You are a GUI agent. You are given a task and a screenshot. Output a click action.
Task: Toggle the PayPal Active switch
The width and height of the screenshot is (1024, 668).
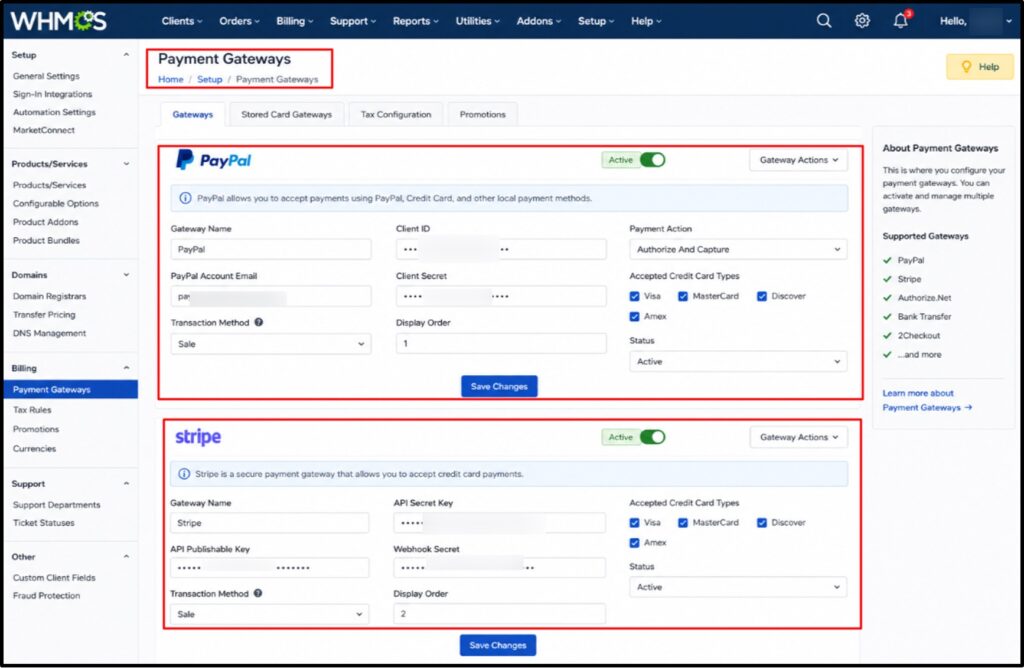click(x=652, y=160)
